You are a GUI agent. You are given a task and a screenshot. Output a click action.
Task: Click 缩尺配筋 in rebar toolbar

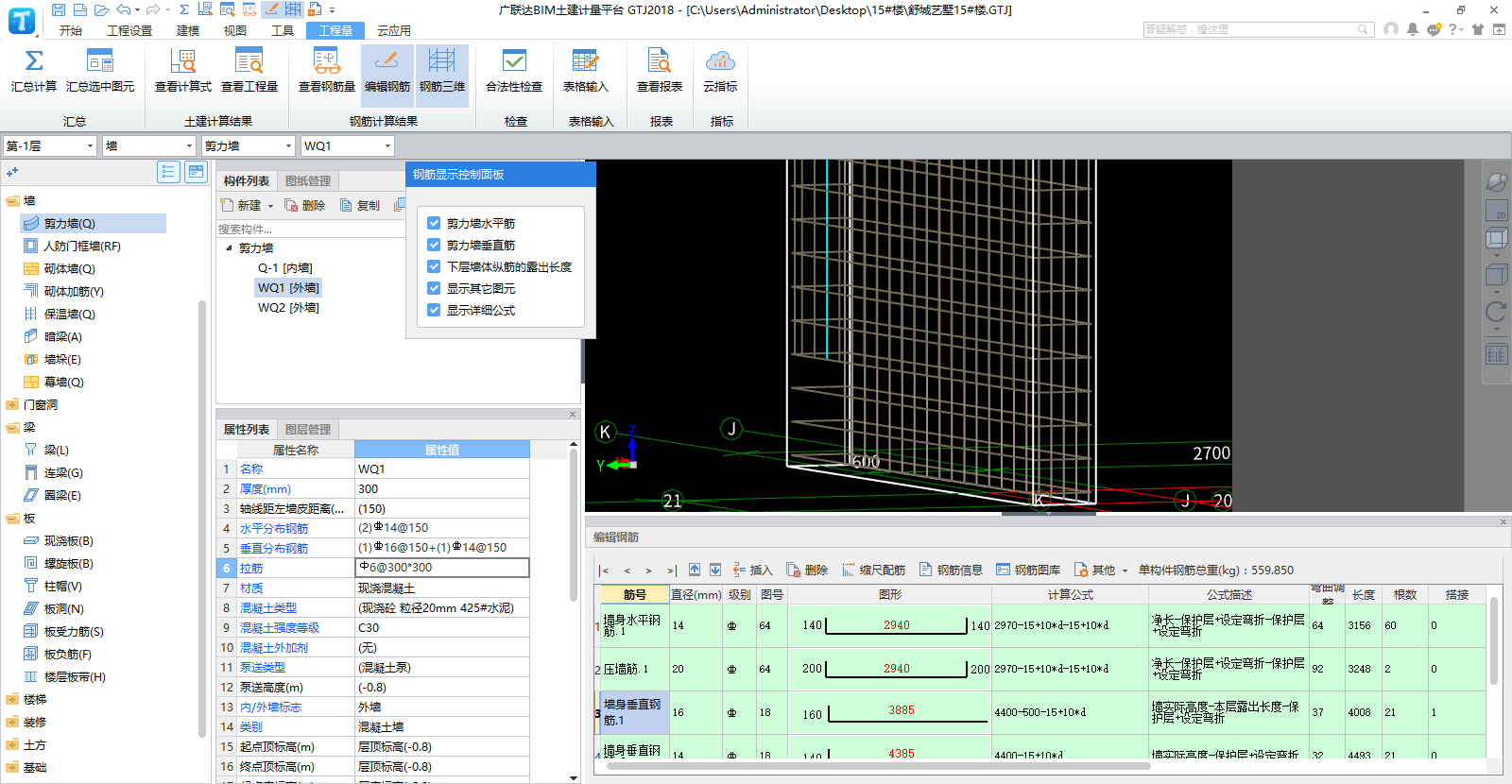(874, 570)
